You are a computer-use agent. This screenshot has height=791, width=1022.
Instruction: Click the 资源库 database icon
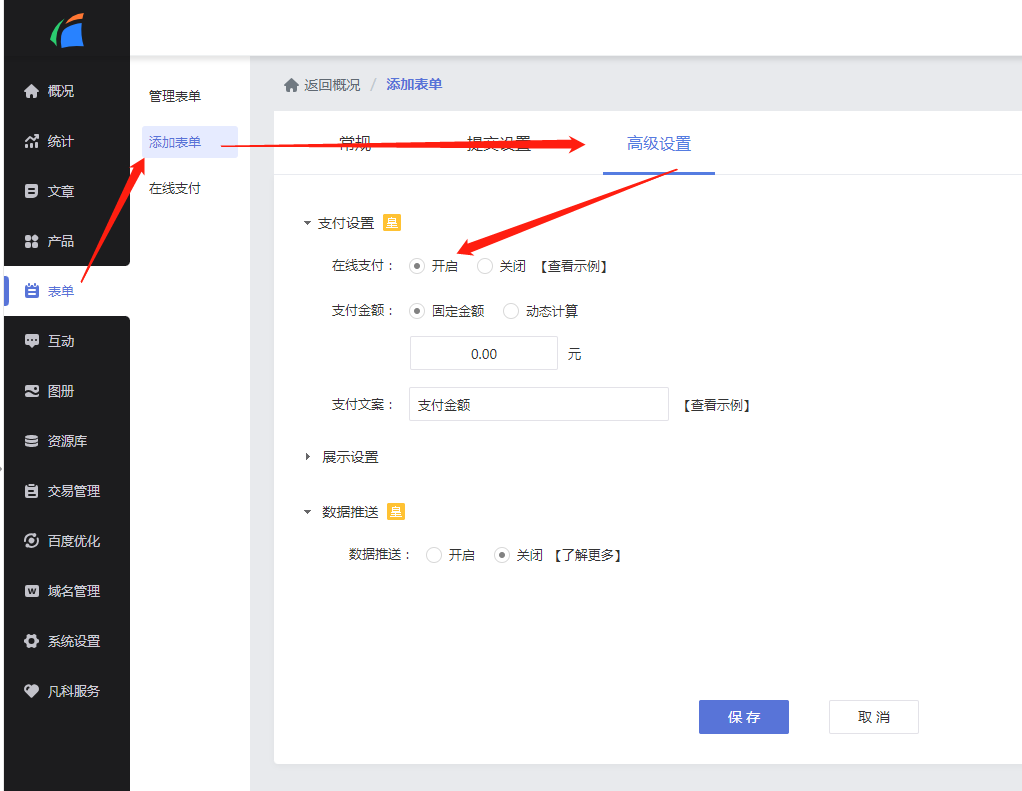(31, 441)
